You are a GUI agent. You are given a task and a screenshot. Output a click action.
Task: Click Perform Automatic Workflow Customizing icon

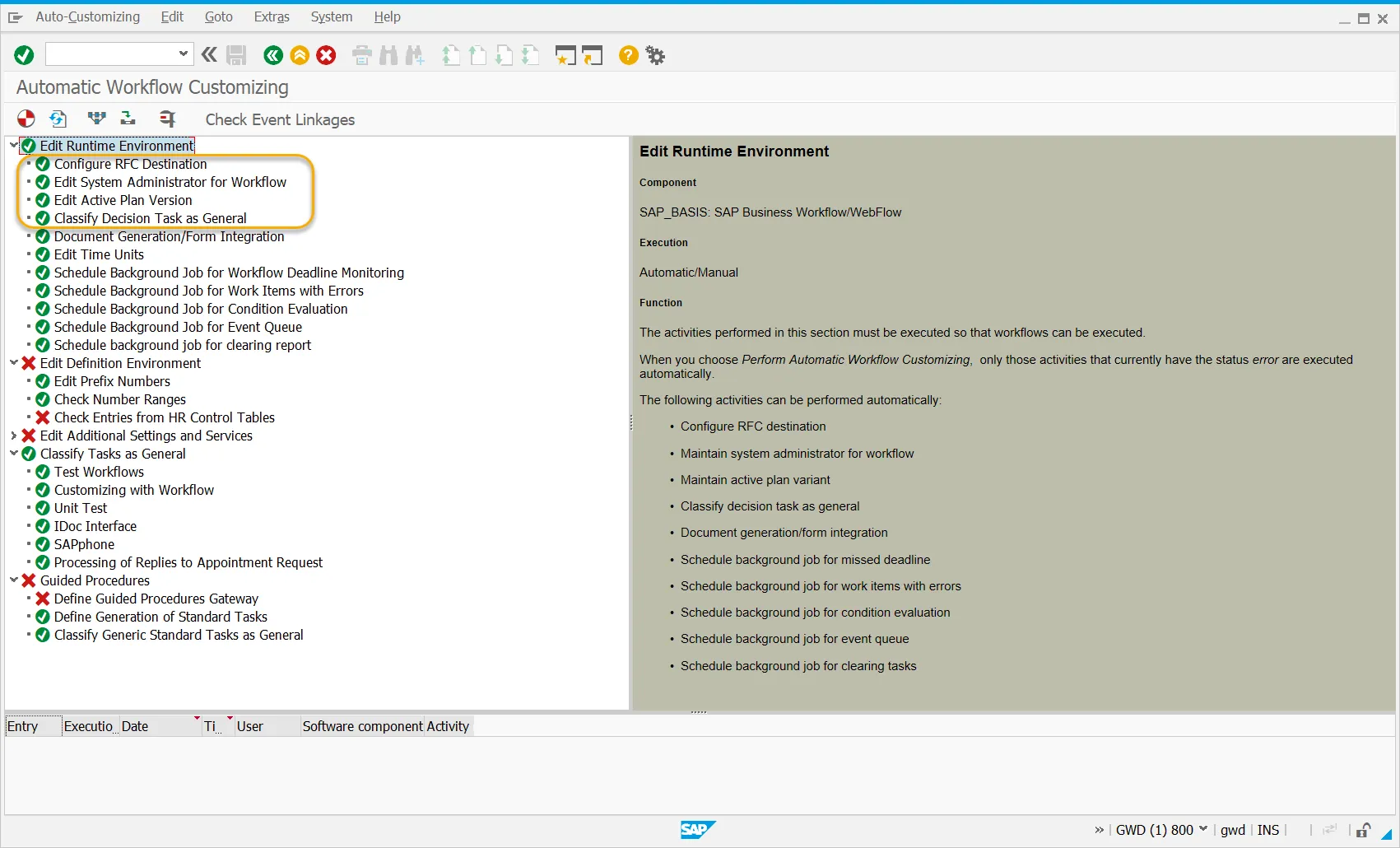pos(26,119)
